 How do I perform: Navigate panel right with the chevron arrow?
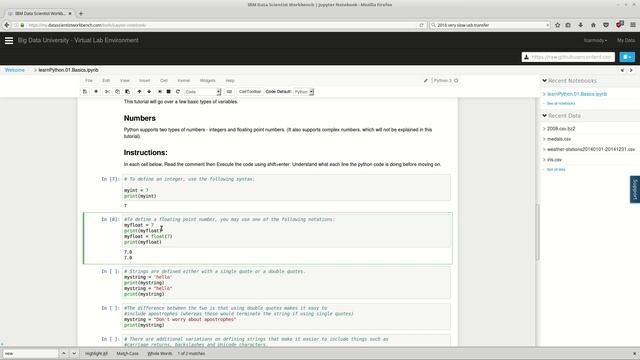(631, 70)
